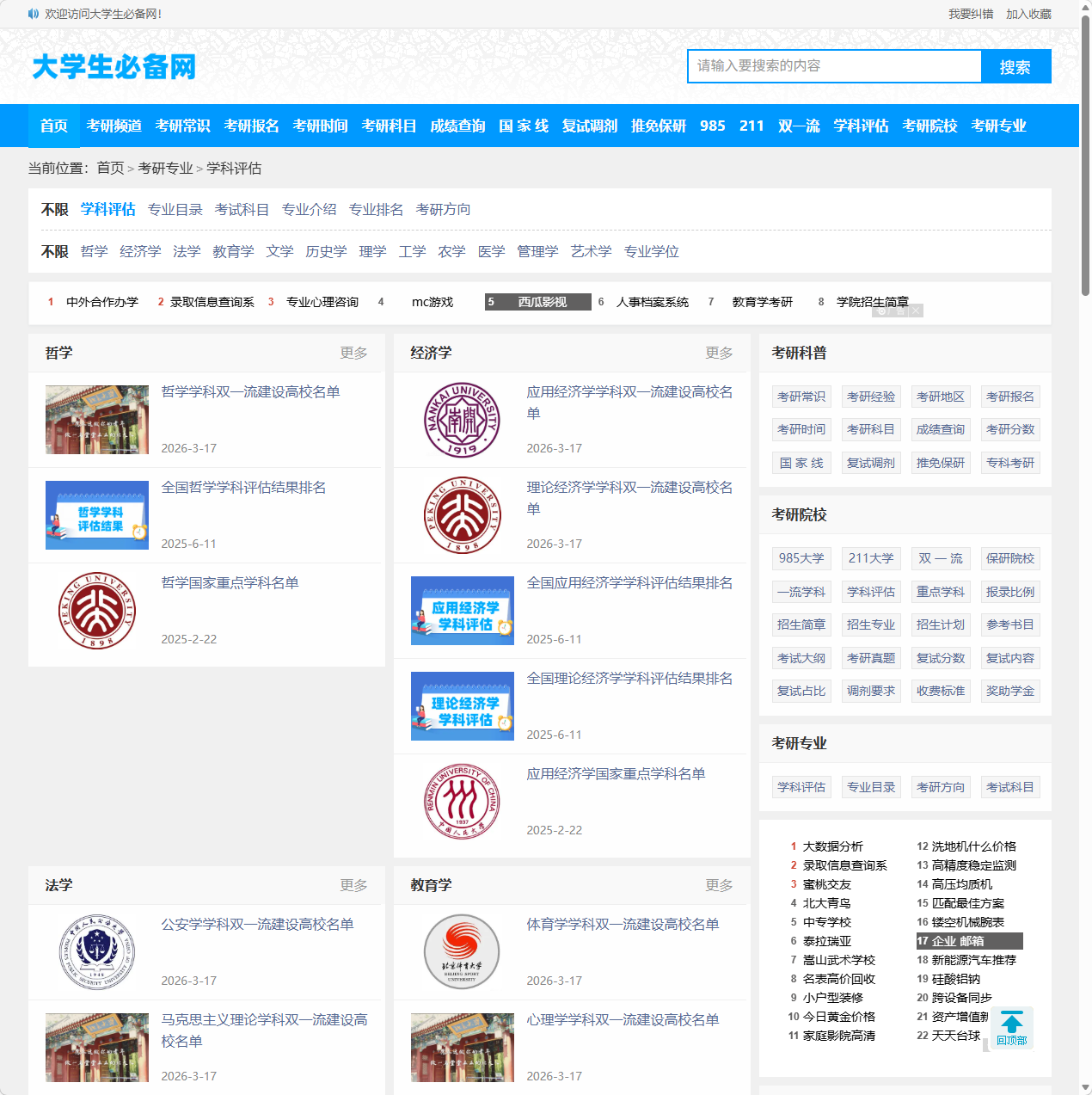Click 更多 in the 教育学 section

[720, 885]
